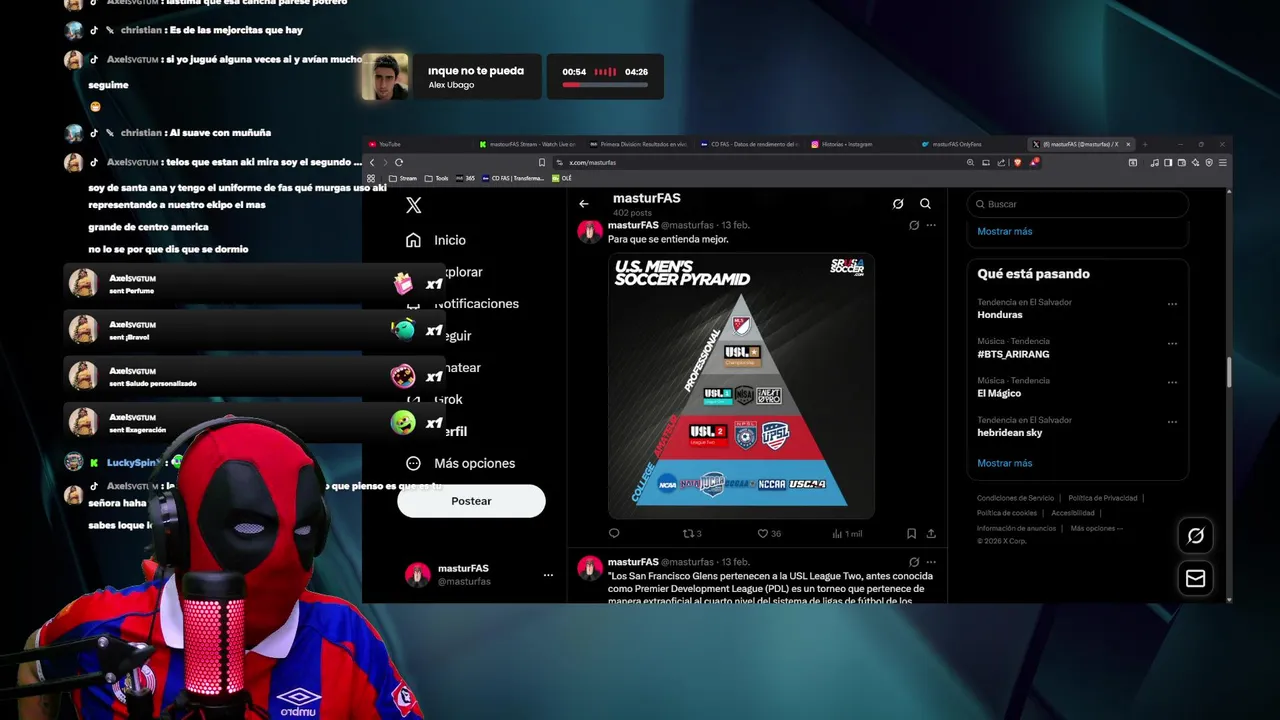Open options for hebridean sky trend

(1172, 422)
